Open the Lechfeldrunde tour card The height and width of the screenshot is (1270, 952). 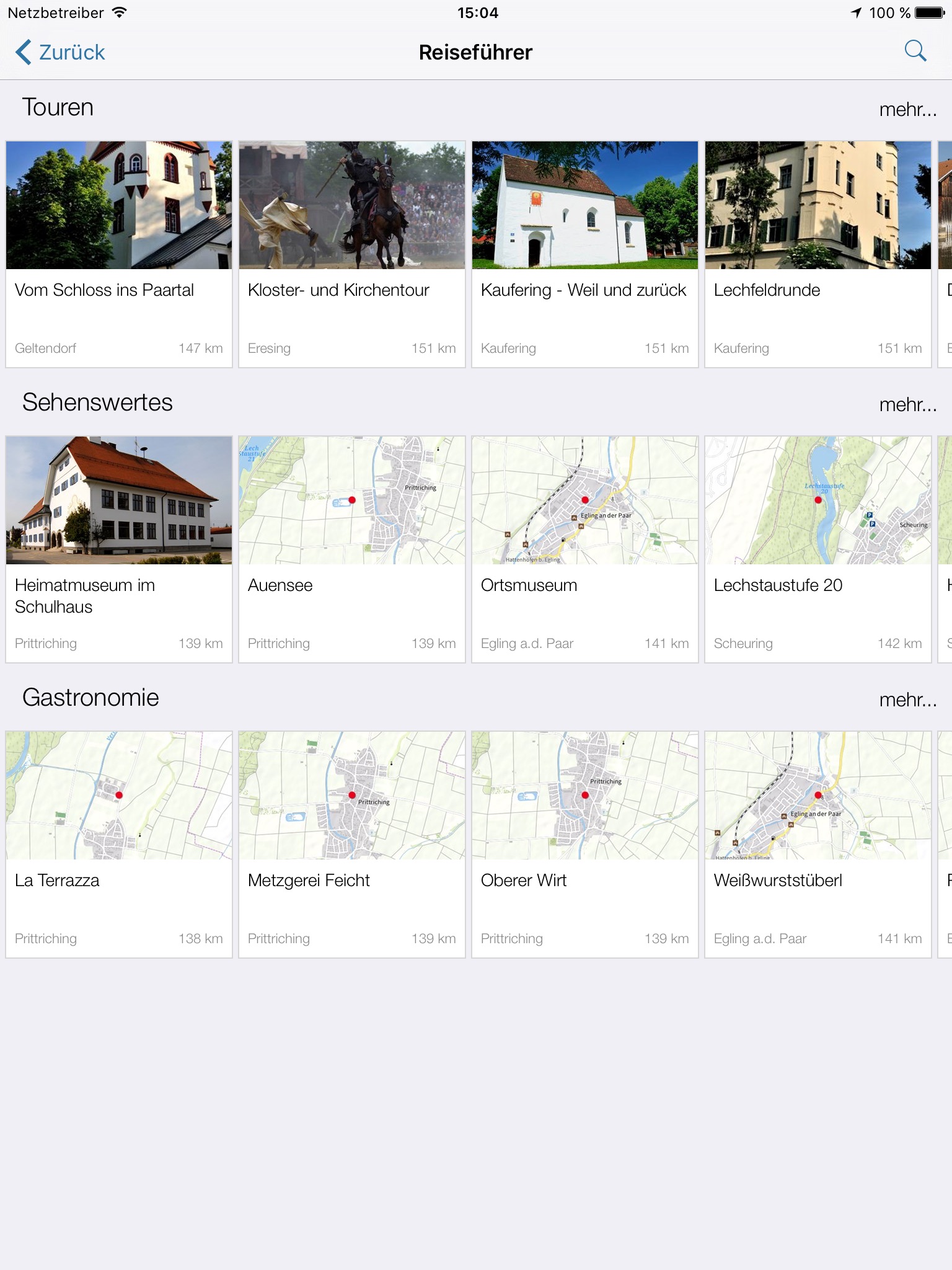(x=818, y=254)
